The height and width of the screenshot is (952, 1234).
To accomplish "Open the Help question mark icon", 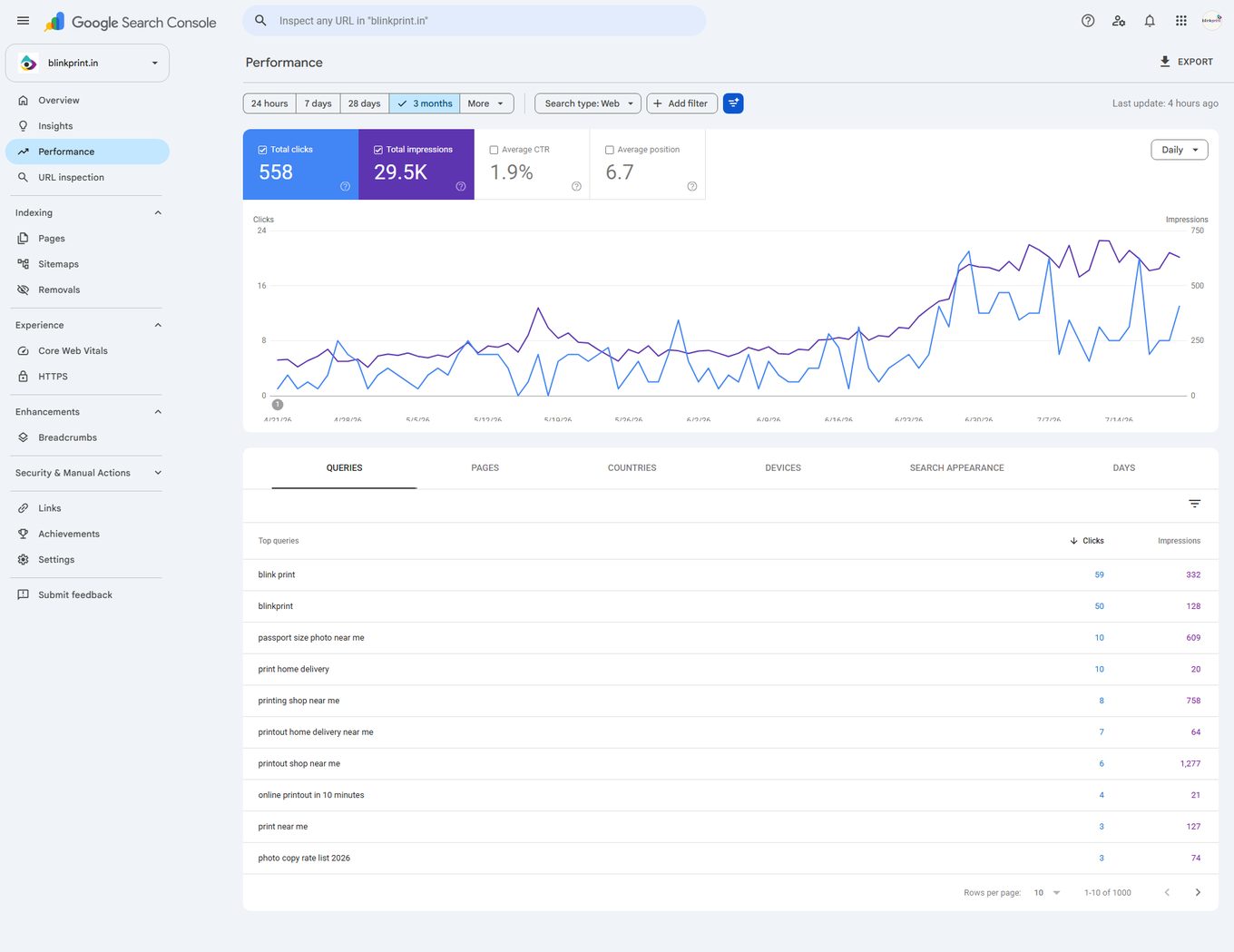I will tap(1088, 21).
